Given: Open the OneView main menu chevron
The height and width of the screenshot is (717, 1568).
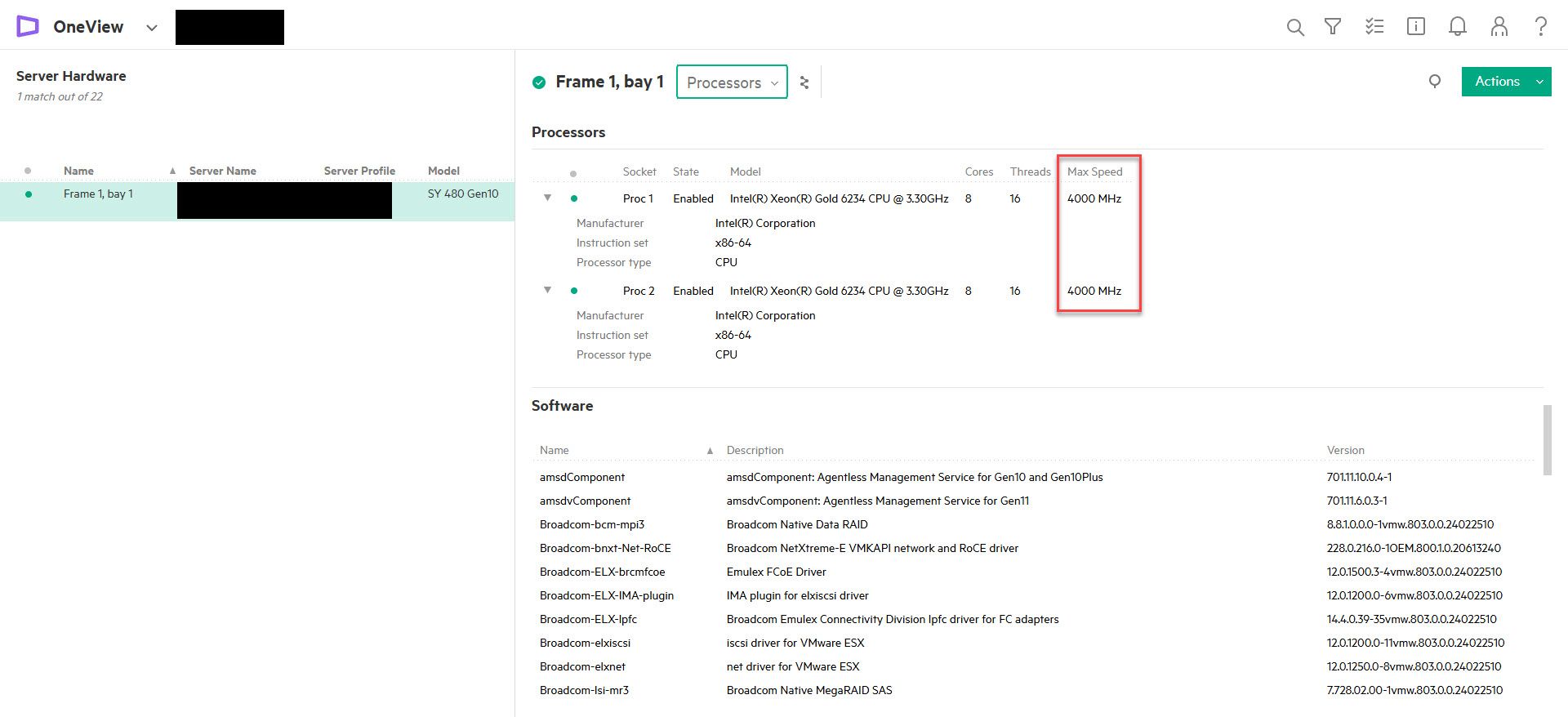Looking at the screenshot, I should (151, 28).
